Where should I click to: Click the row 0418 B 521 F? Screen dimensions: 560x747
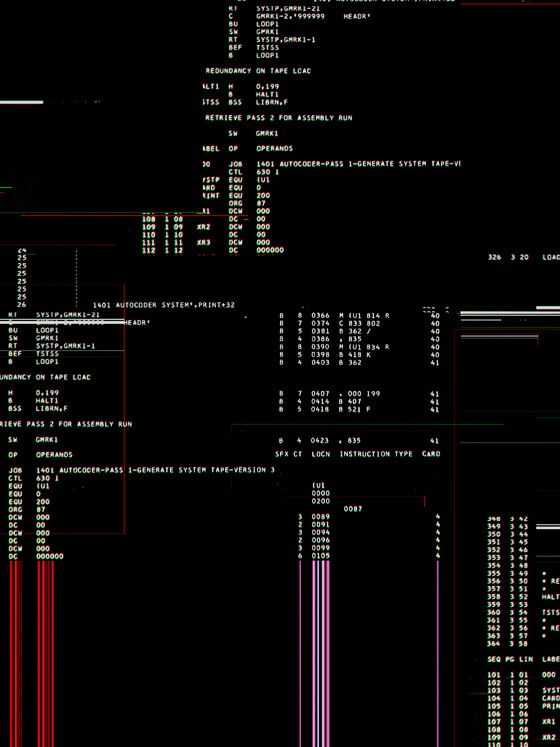pyautogui.click(x=359, y=409)
